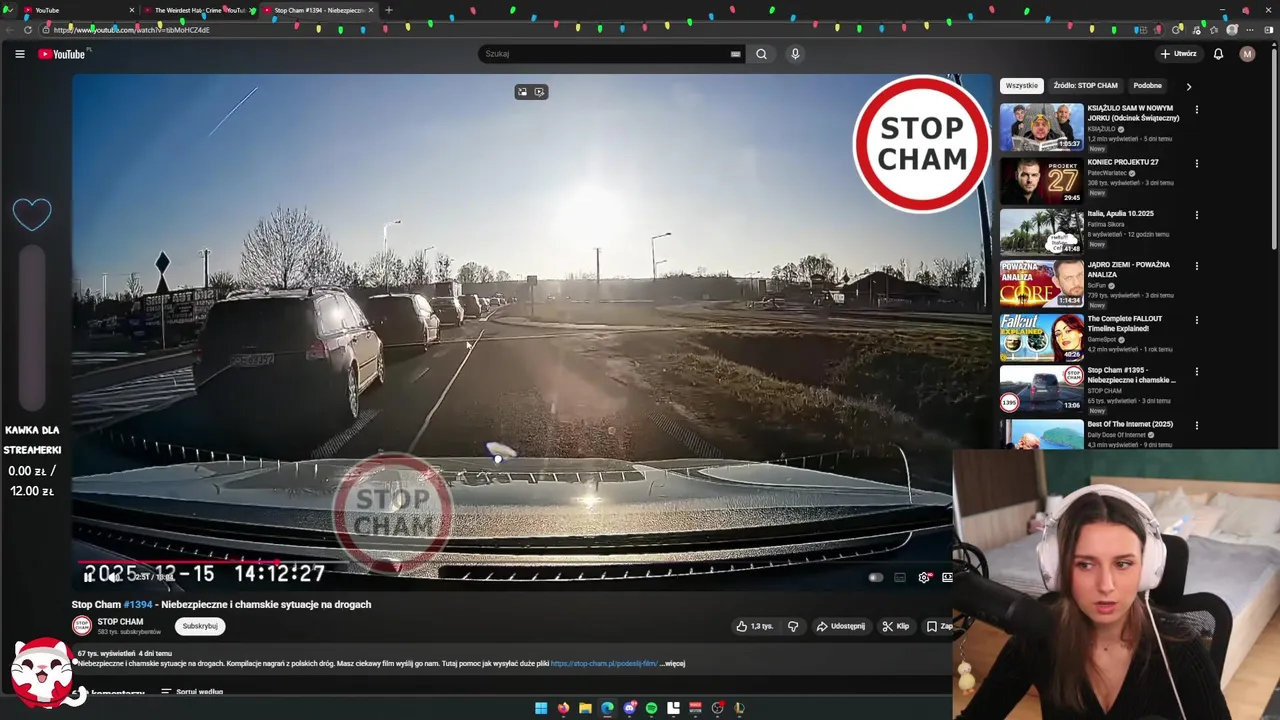1280x720 pixels.
Task: Open KONIEC PROJEKTU 27 video thumbnail
Action: coord(1041,180)
